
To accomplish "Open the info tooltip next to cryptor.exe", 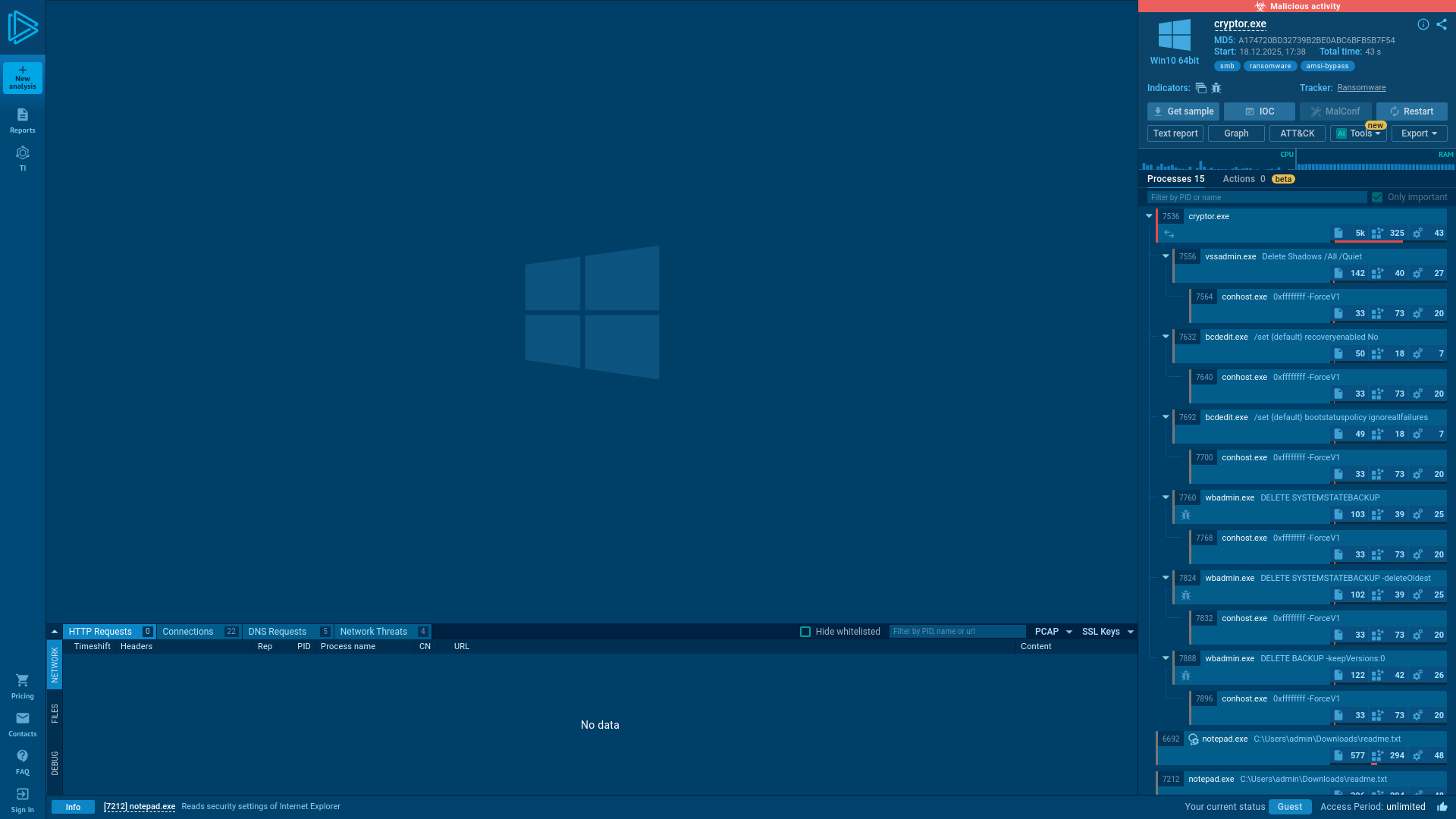I will [x=1423, y=24].
